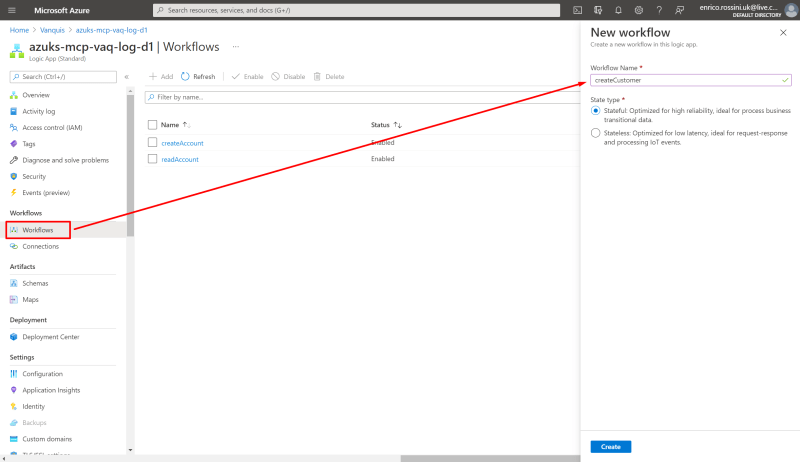The width and height of the screenshot is (800, 462).
Task: Select the Stateful state type radio
Action: point(595,111)
